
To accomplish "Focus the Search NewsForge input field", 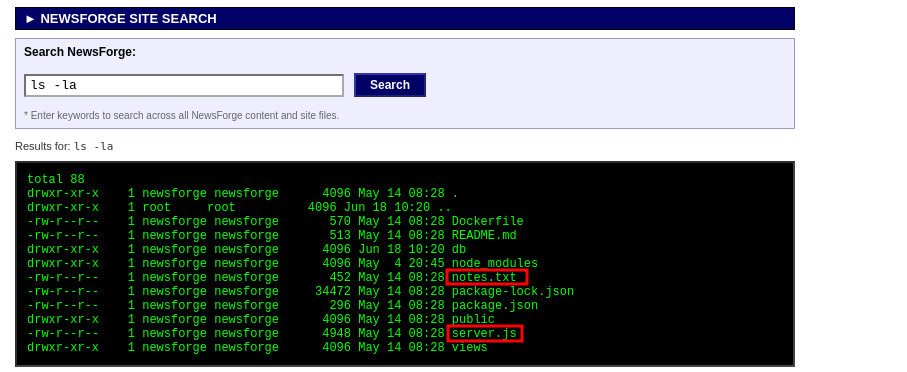I will click(x=184, y=85).
